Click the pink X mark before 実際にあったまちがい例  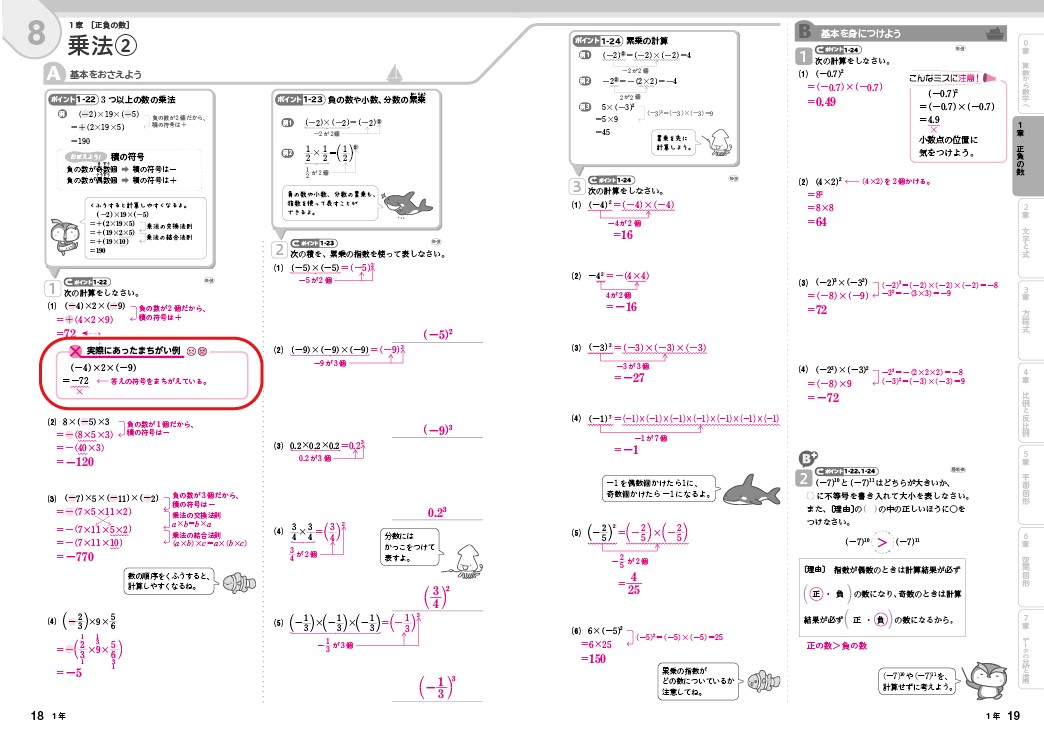click(x=75, y=351)
